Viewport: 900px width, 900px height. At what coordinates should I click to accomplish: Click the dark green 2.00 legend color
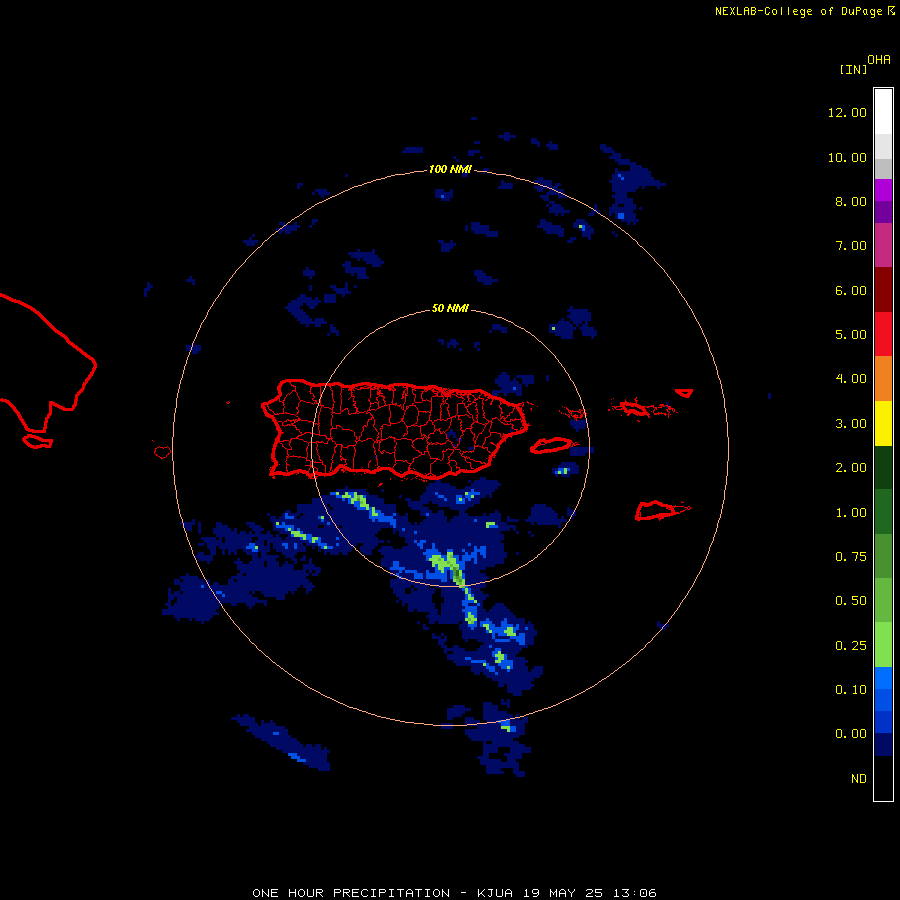coord(883,467)
